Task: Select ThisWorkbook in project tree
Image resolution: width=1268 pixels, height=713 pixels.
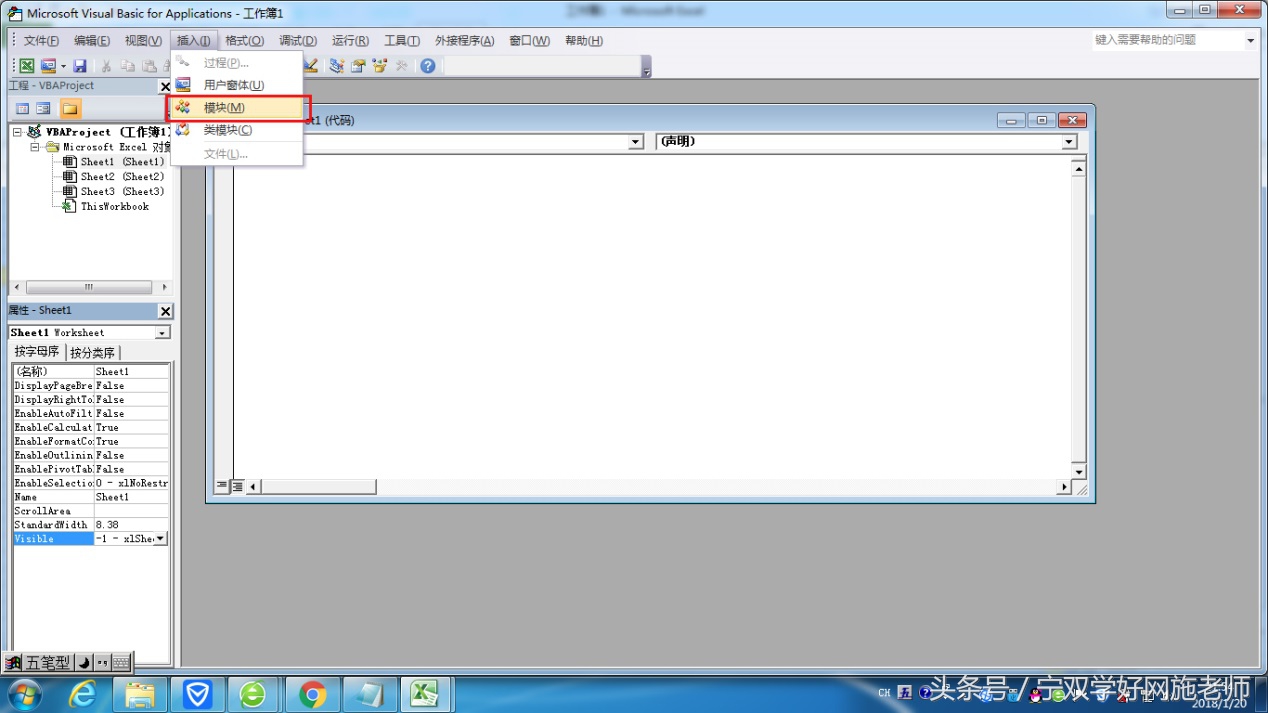Action: pos(114,206)
